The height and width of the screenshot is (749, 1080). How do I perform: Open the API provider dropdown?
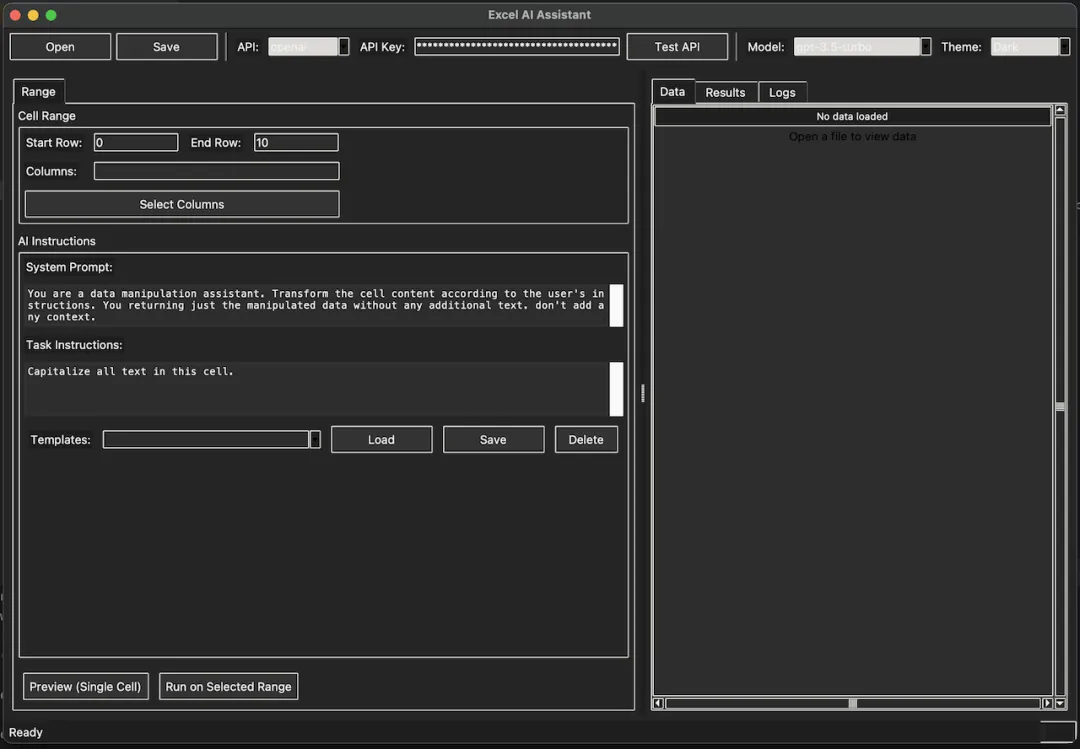[309, 46]
